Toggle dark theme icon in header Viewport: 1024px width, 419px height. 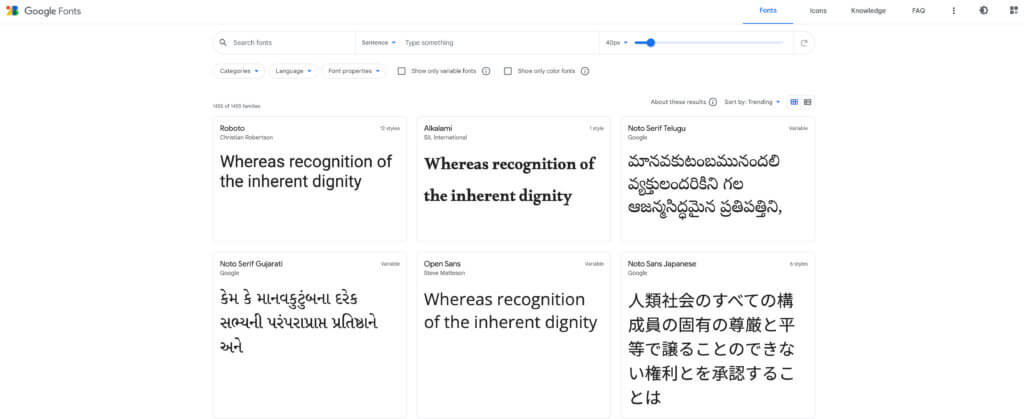pyautogui.click(x=983, y=10)
